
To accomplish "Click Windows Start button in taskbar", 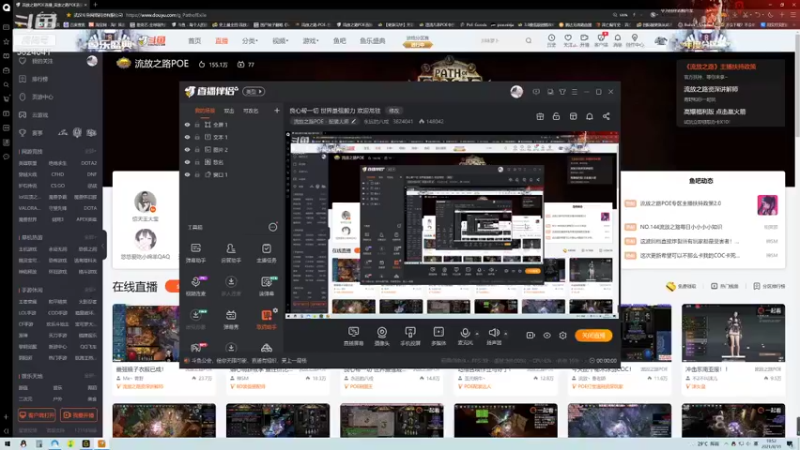I will tap(7, 443).
